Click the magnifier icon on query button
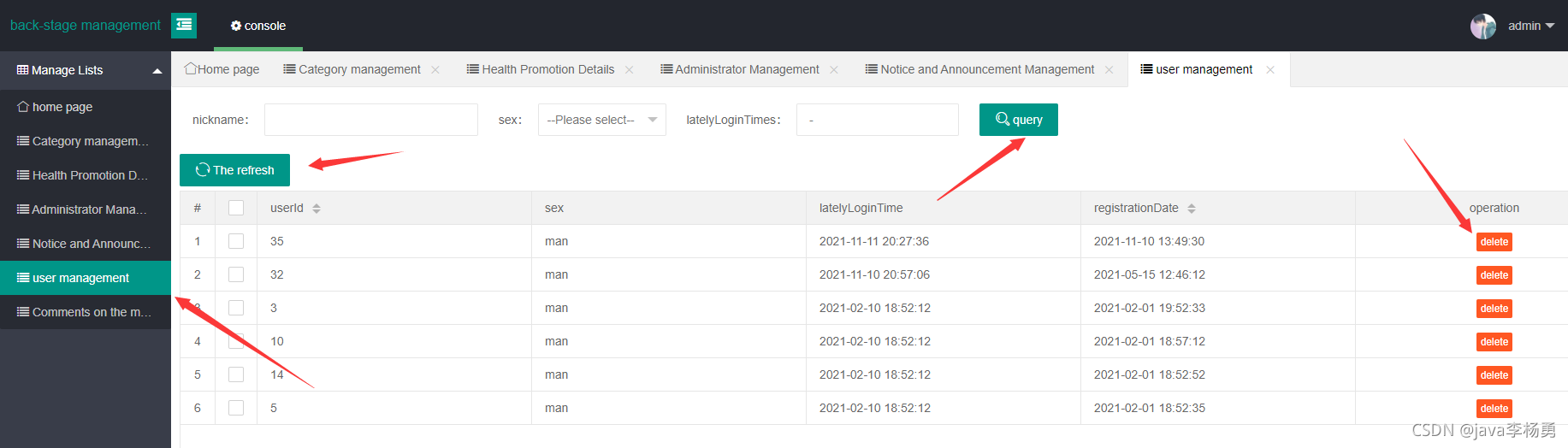The width and height of the screenshot is (1568, 448). click(x=1003, y=119)
